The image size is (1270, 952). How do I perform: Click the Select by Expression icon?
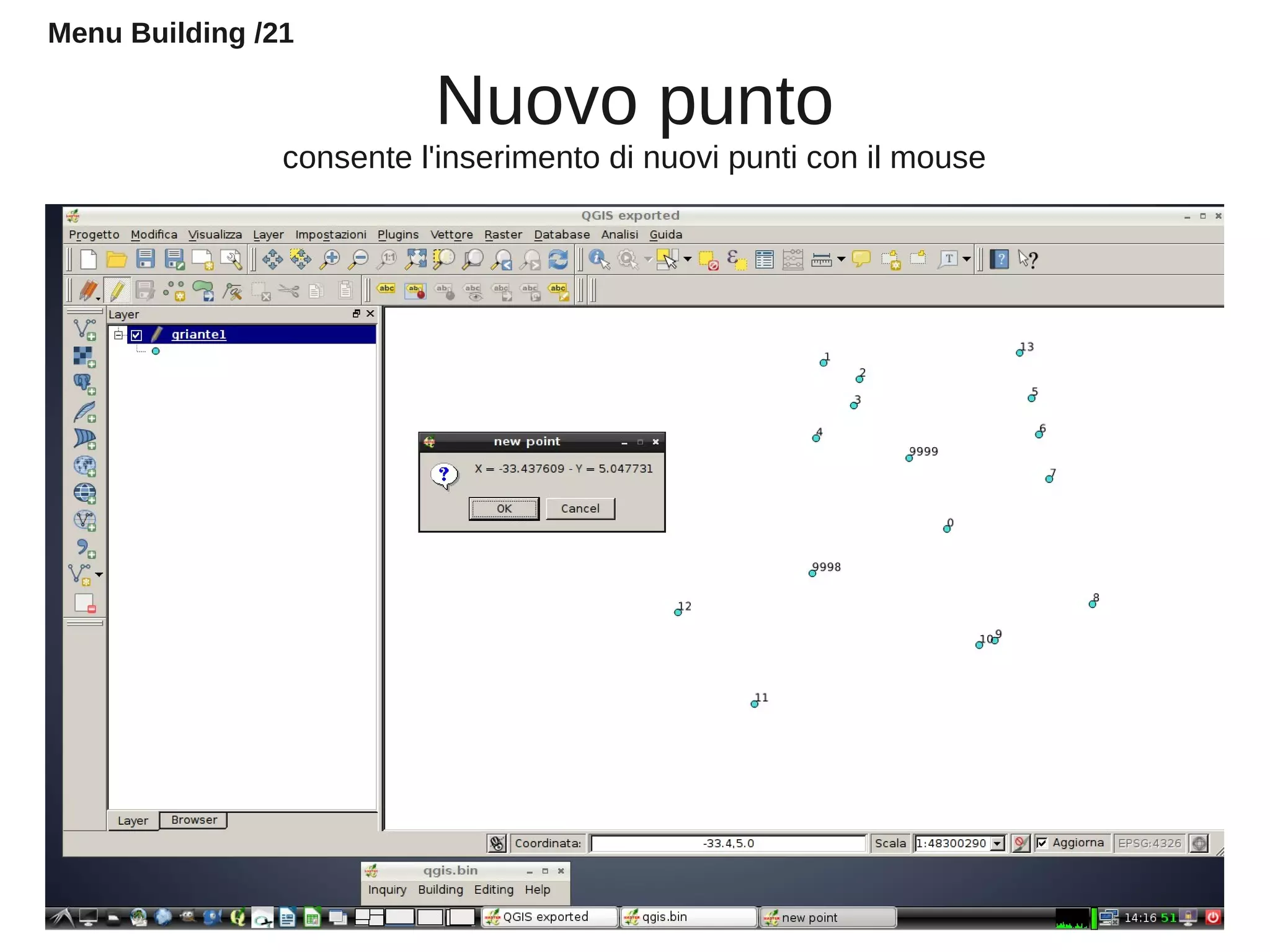(x=737, y=259)
